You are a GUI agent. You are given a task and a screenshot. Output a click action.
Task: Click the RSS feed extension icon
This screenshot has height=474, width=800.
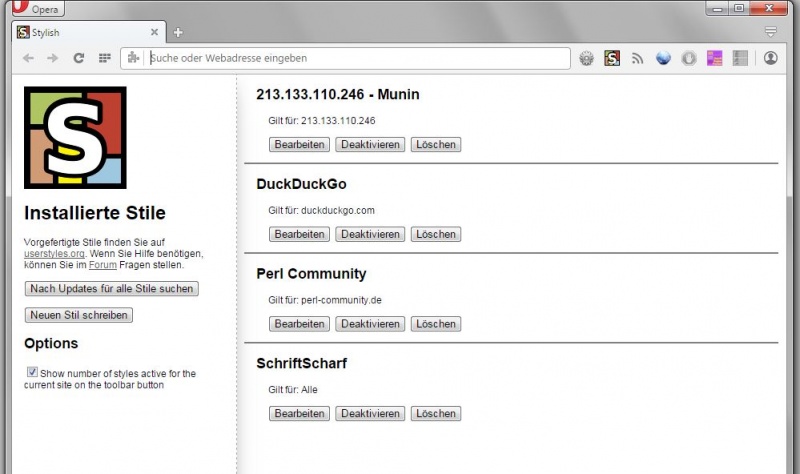point(637,58)
